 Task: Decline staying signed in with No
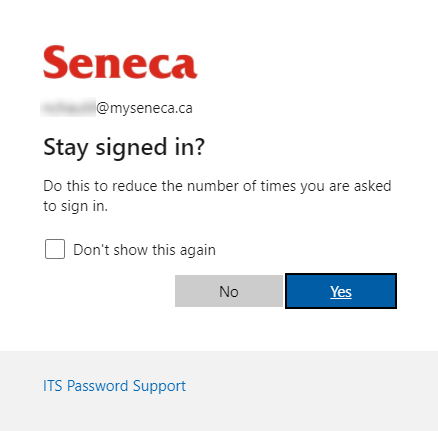(229, 291)
